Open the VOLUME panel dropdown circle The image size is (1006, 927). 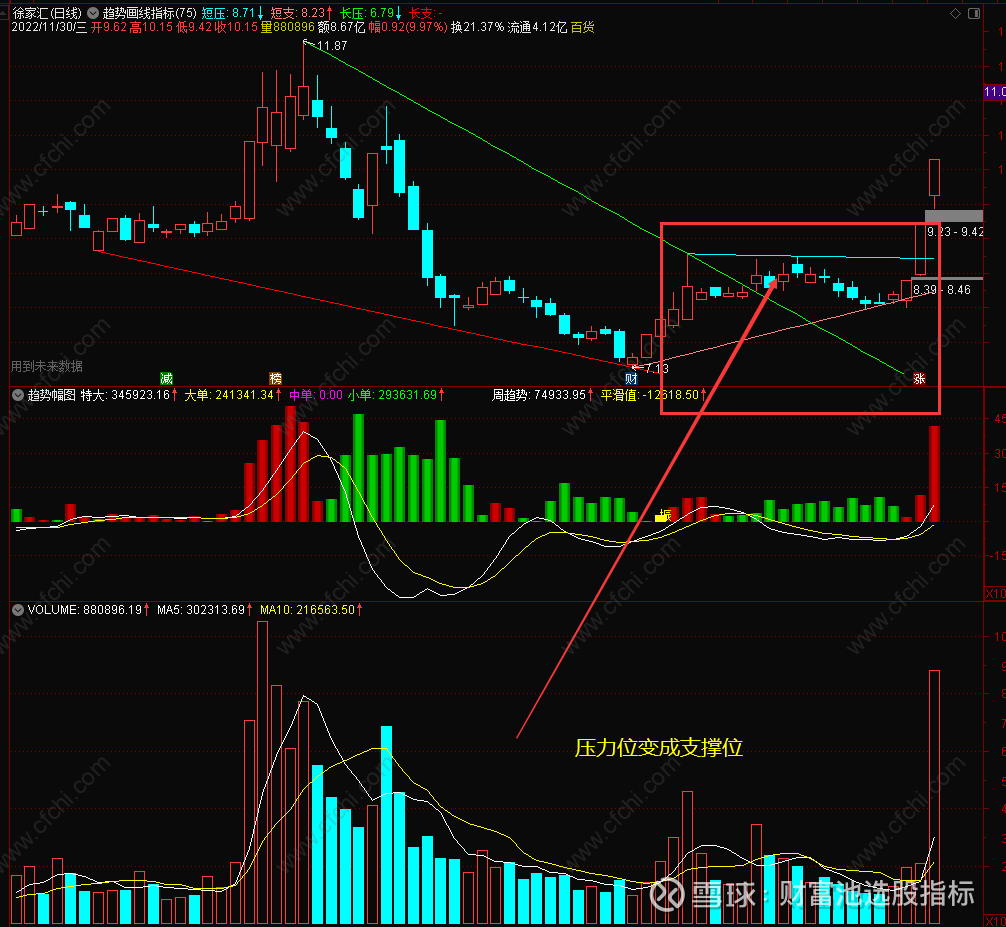(x=18, y=609)
